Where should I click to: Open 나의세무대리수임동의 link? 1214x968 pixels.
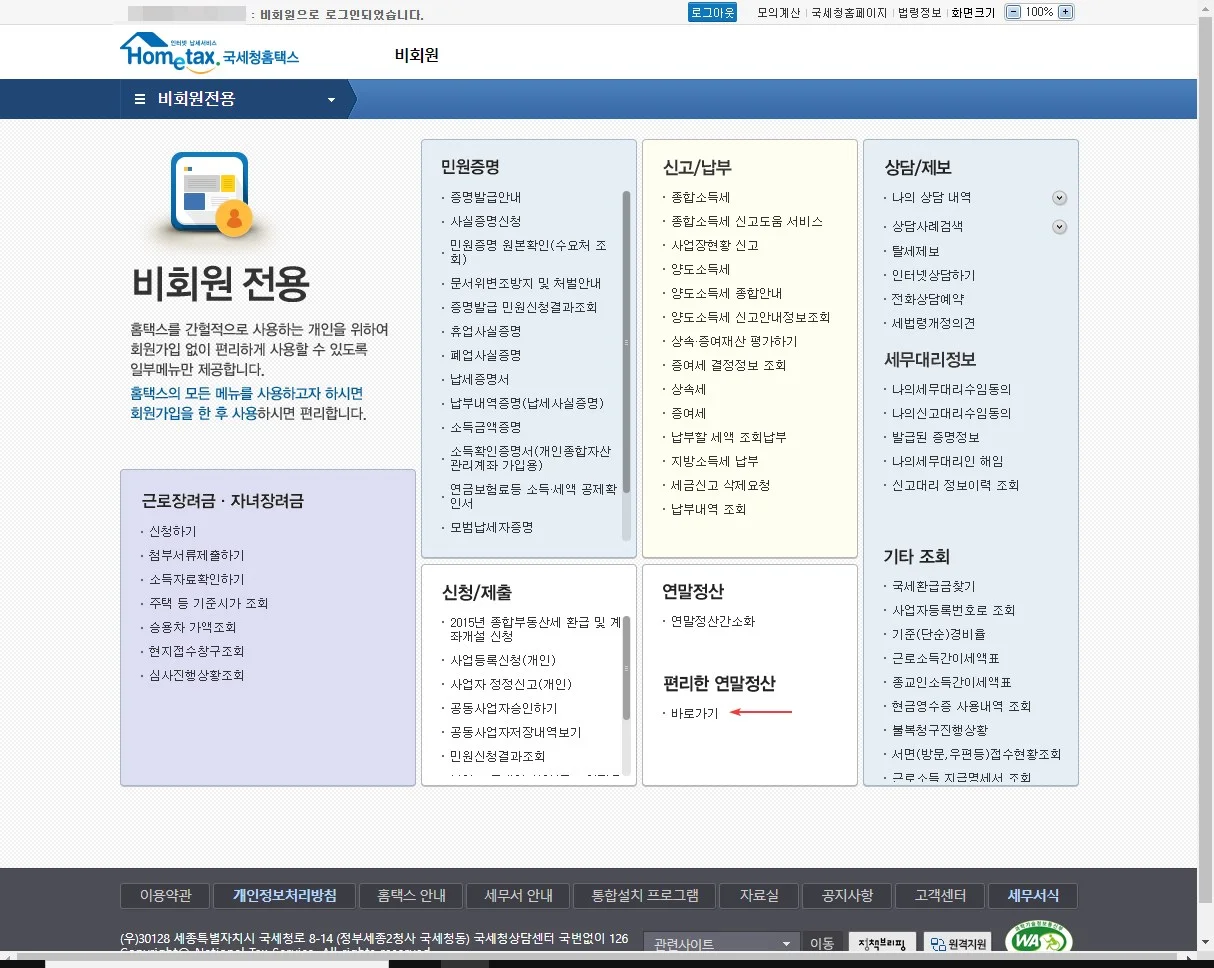pyautogui.click(x=951, y=389)
